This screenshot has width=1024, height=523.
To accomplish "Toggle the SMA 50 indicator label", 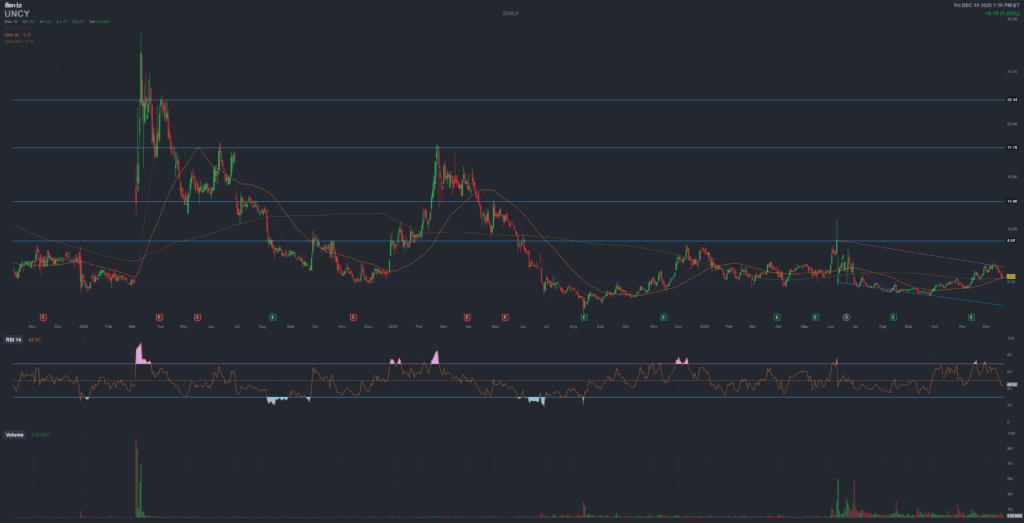I will point(13,35).
